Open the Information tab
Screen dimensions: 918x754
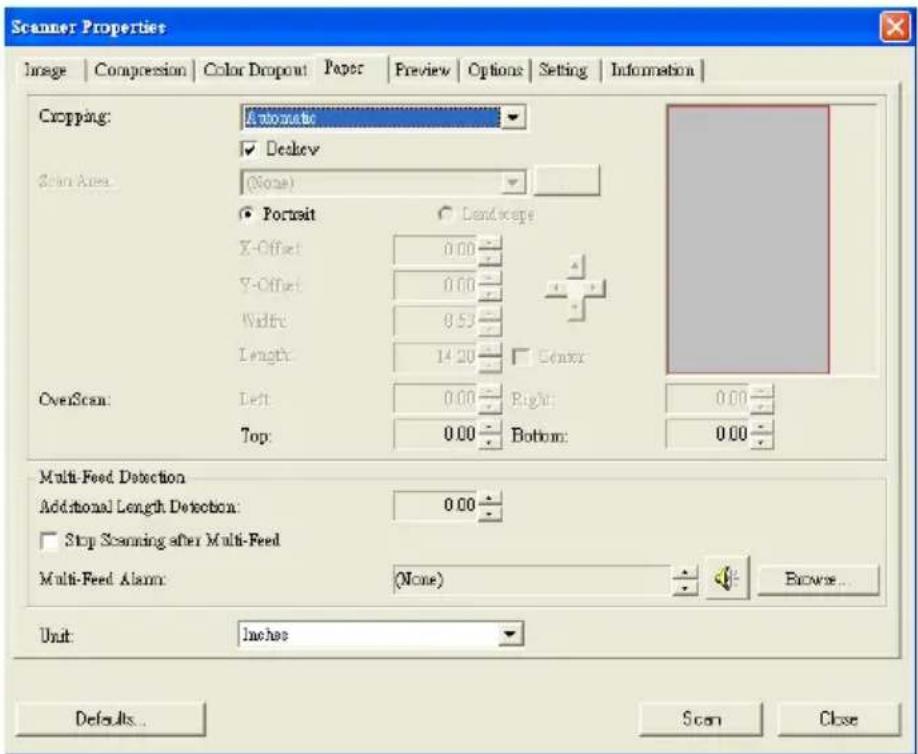pyautogui.click(x=653, y=70)
